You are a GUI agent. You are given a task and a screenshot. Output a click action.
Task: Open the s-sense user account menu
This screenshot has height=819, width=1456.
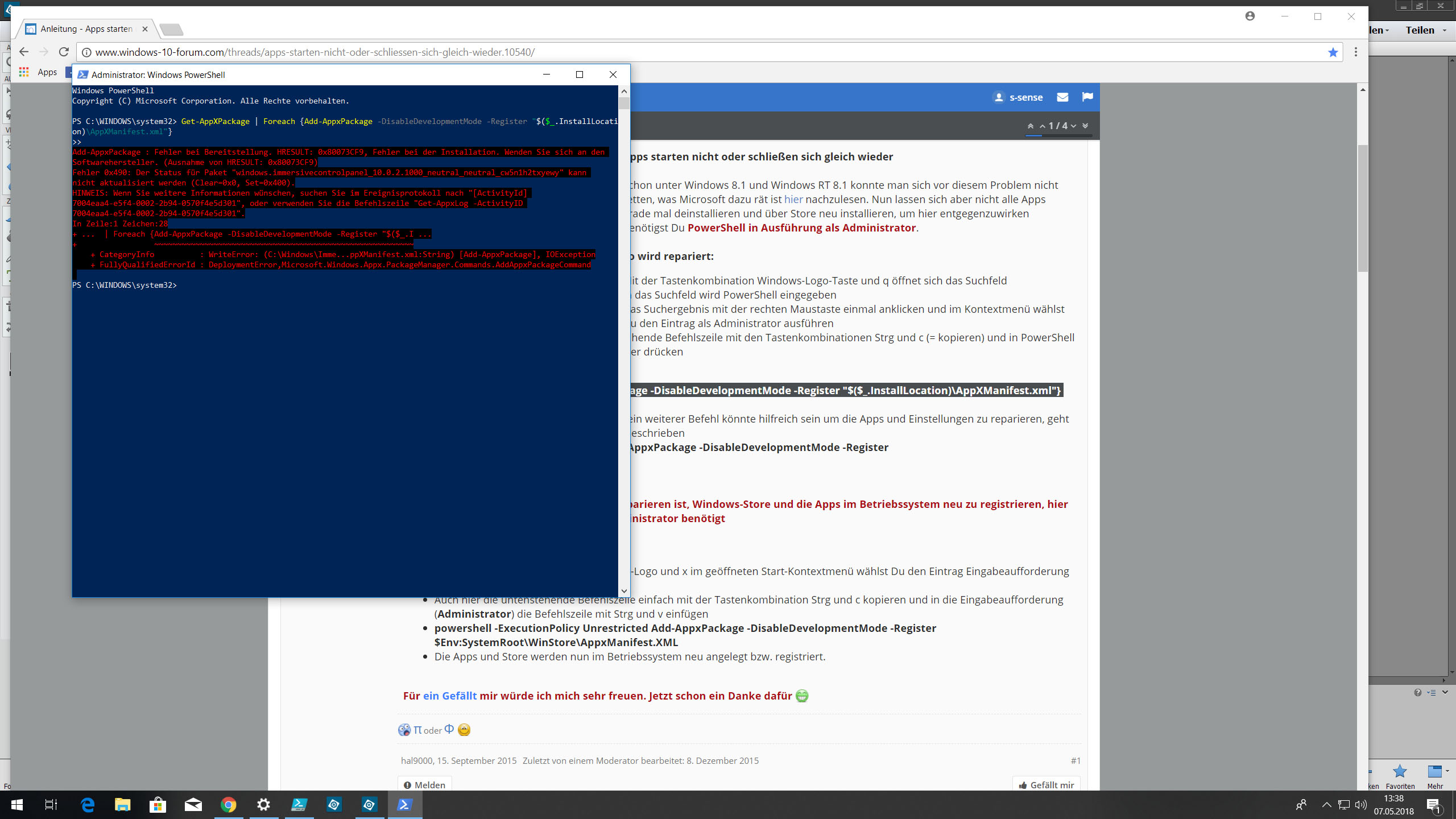click(1018, 97)
